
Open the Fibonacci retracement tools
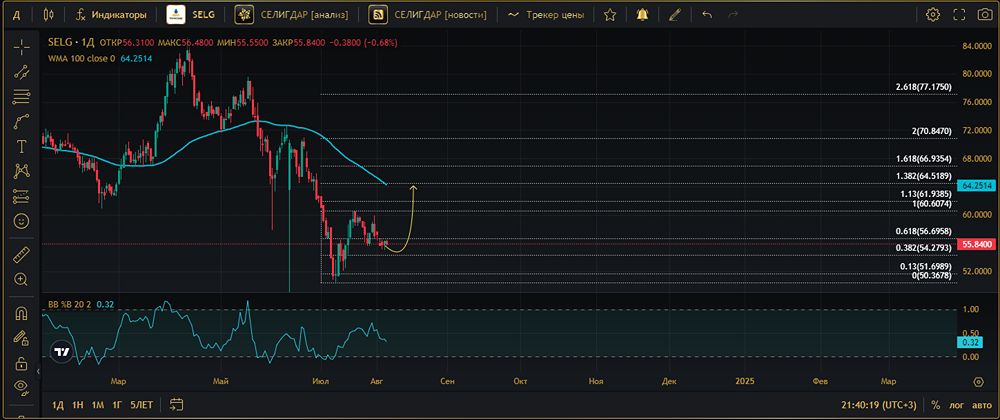click(x=21, y=97)
